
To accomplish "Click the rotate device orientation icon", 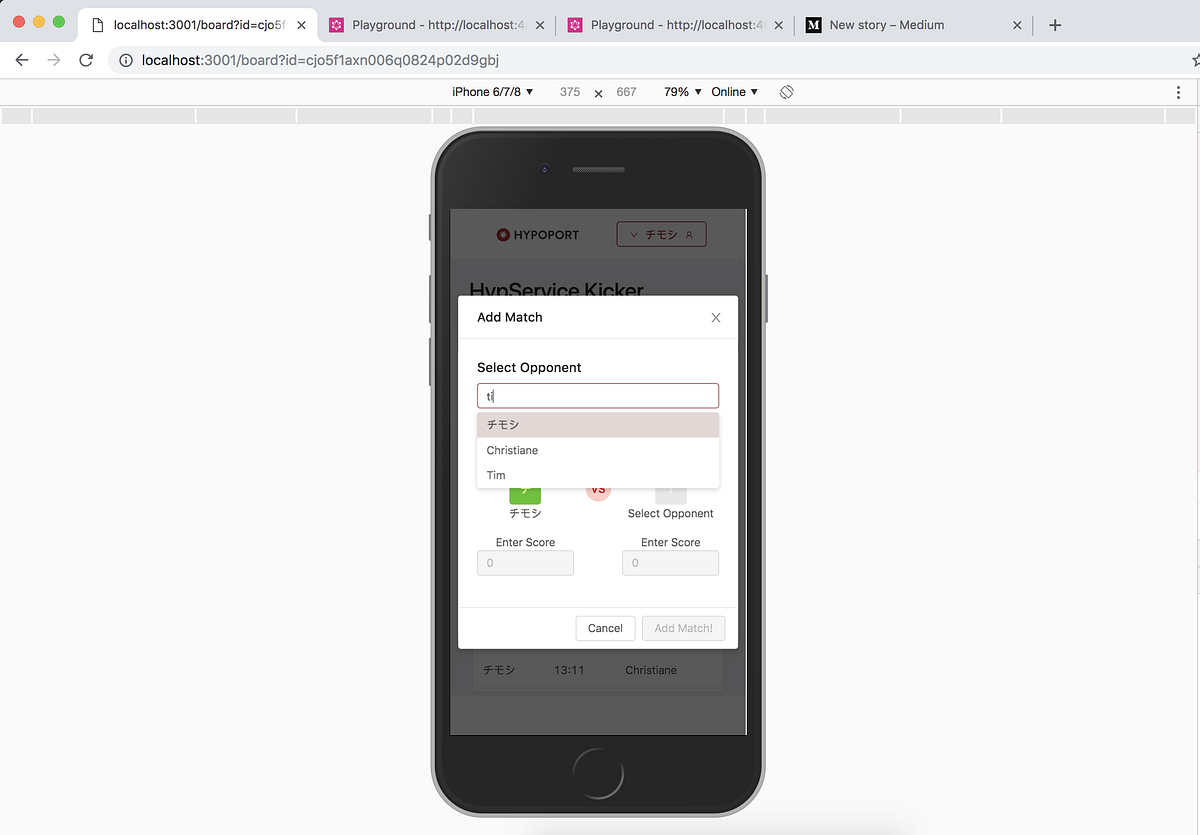I will pos(786,91).
